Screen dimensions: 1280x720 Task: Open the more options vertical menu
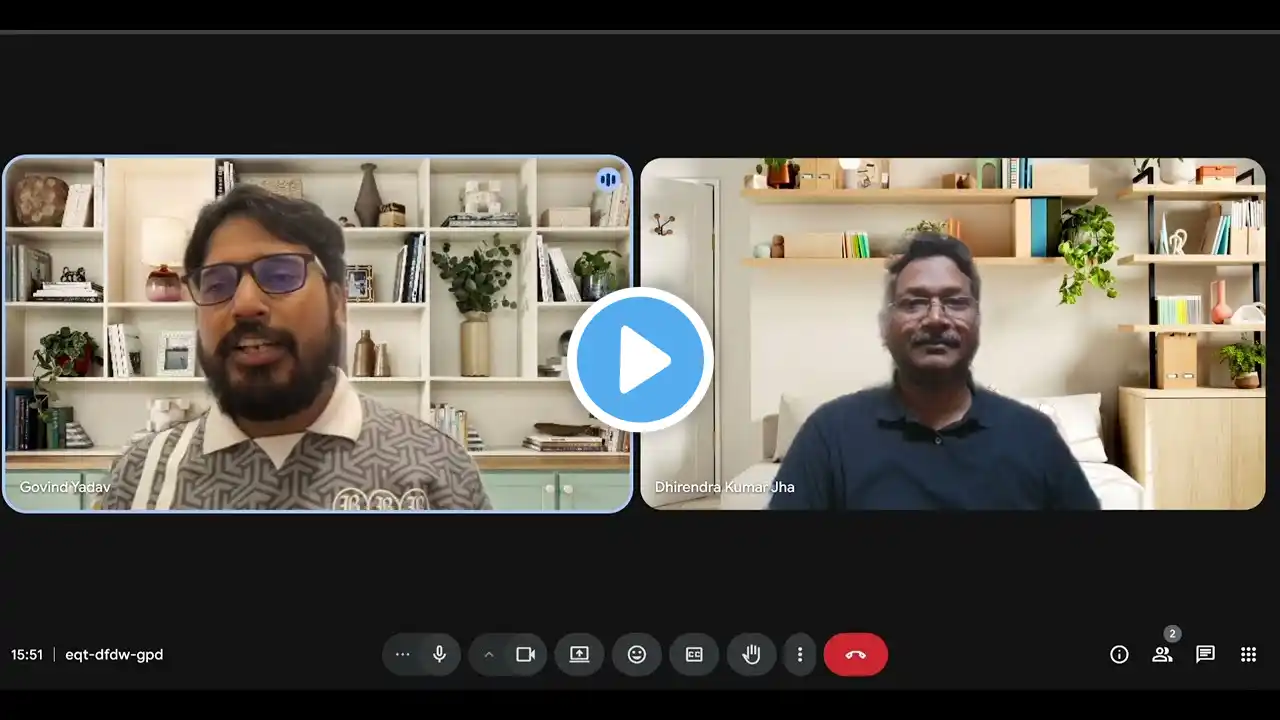[799, 654]
